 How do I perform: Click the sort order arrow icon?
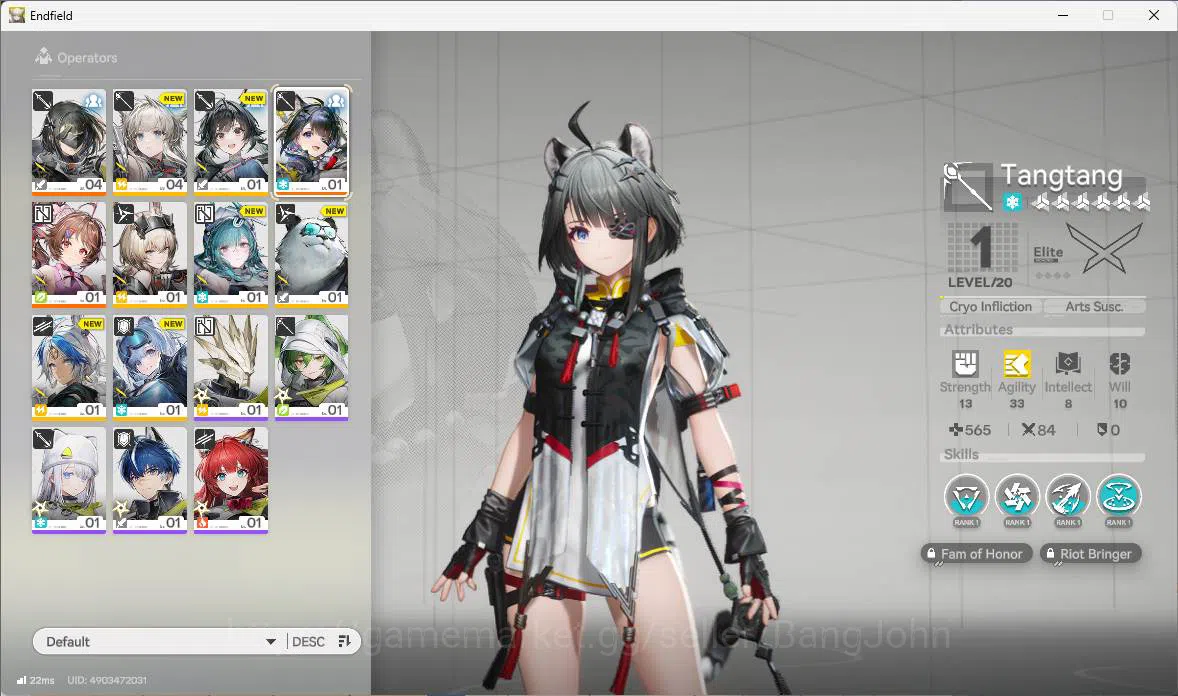point(345,641)
